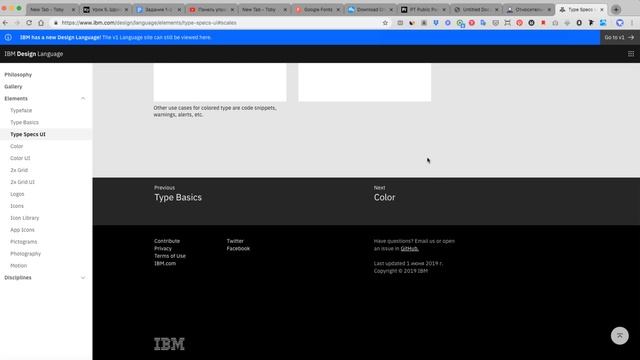The height and width of the screenshot is (360, 640).
Task: Expand the Disciplines section chevron
Action: click(x=83, y=278)
